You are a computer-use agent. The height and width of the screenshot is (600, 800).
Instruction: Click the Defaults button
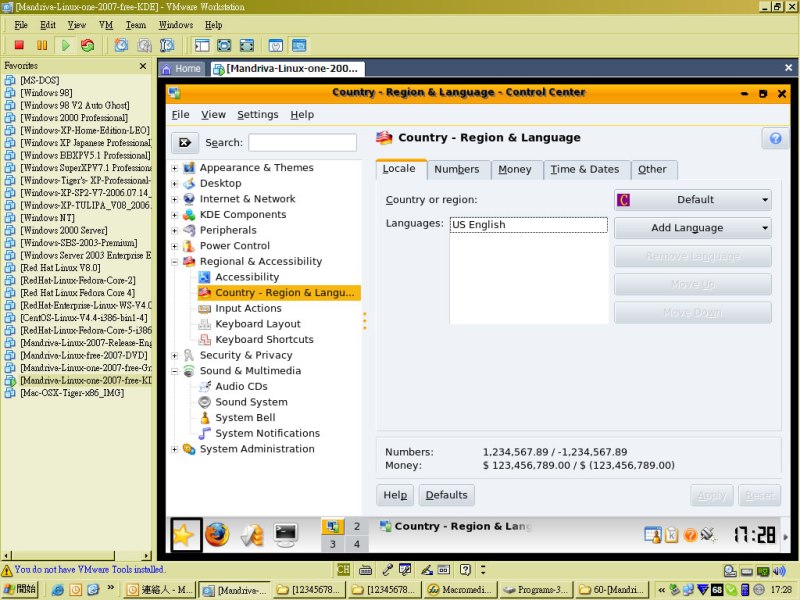tap(446, 495)
